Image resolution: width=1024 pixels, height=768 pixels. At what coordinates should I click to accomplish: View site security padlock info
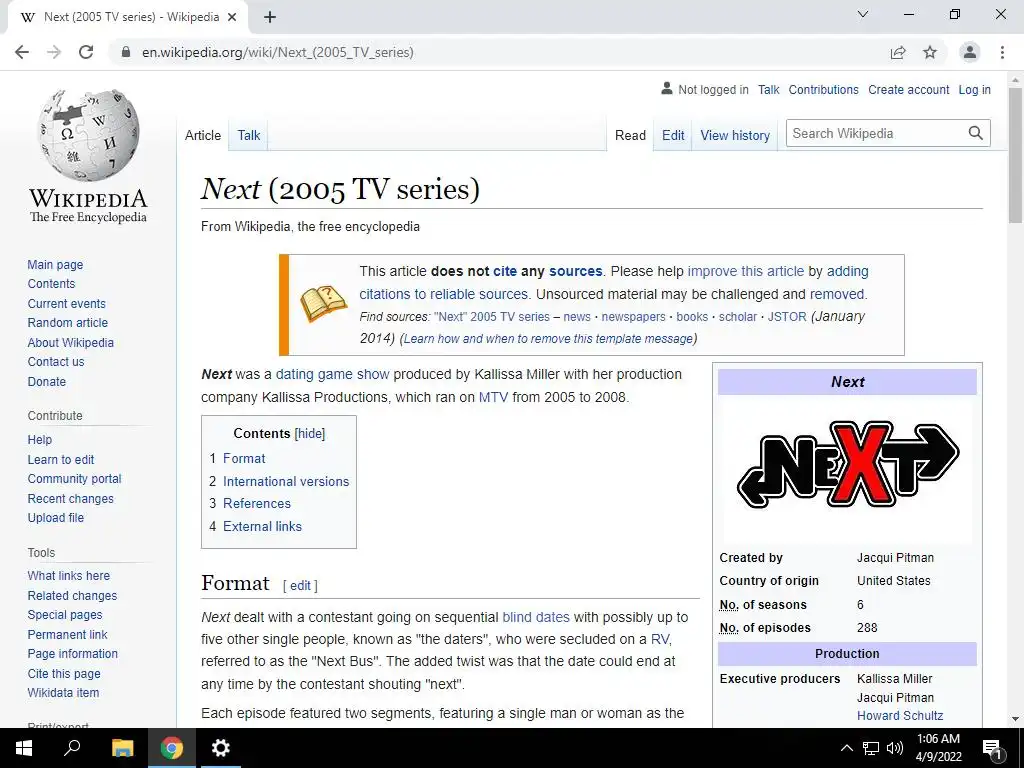[x=126, y=52]
